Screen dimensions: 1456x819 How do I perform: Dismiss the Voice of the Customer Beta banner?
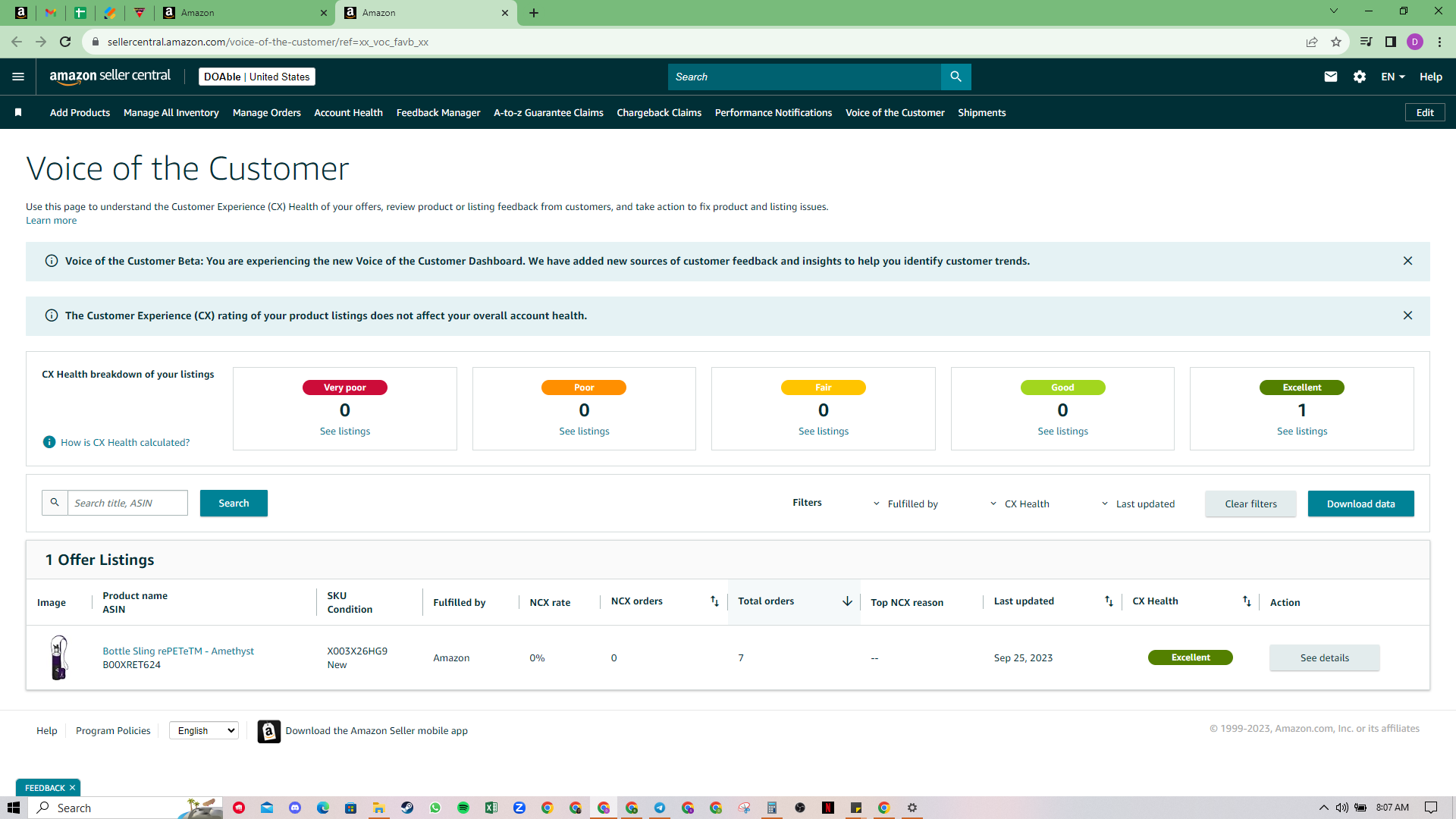point(1407,261)
